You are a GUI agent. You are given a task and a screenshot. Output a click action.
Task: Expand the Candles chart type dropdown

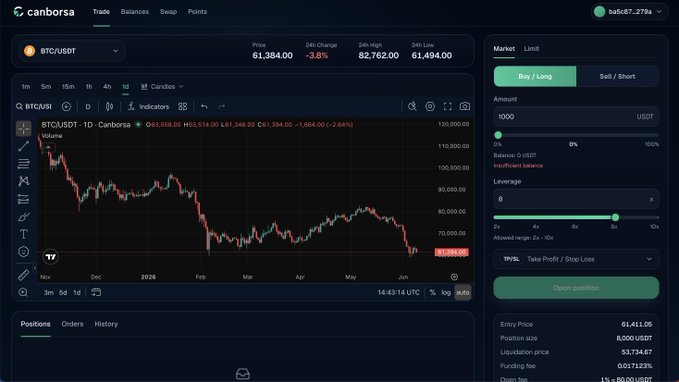[162, 87]
